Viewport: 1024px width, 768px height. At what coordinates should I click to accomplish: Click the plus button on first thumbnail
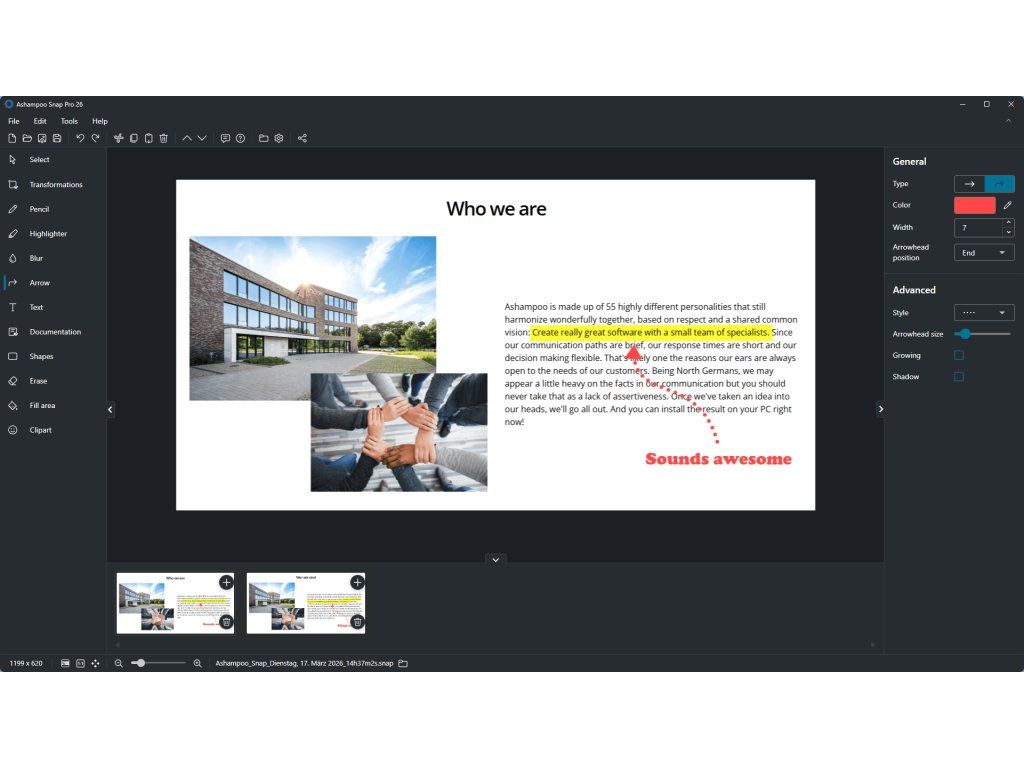[226, 582]
